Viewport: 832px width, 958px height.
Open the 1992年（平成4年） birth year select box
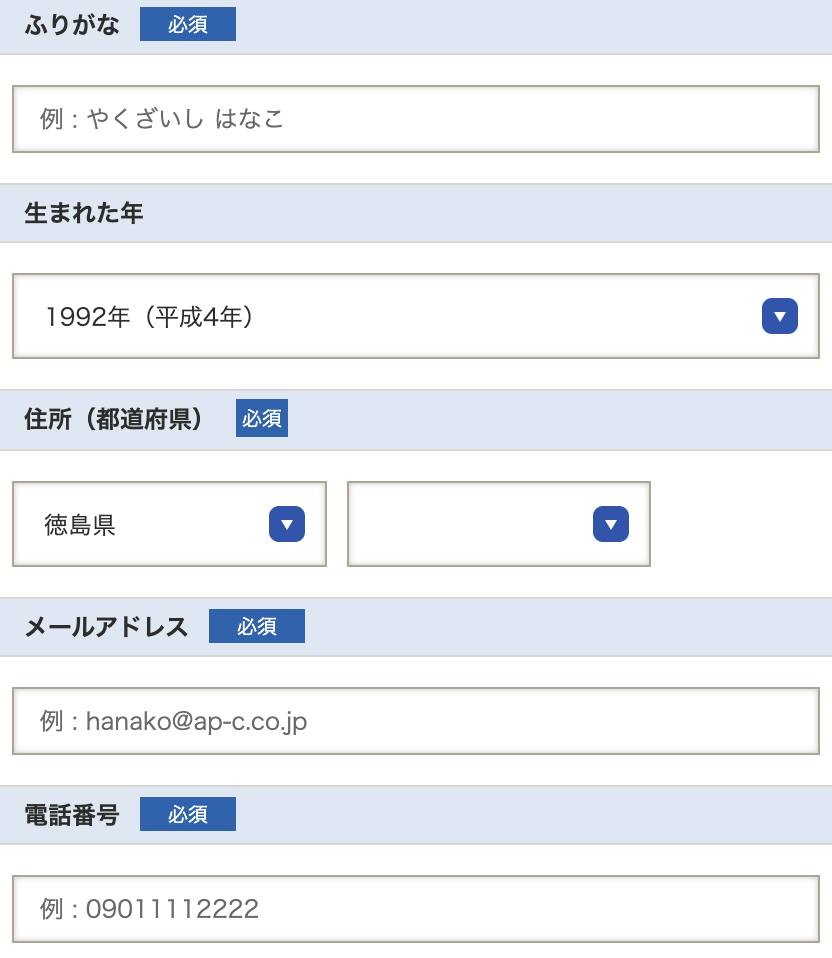pos(400,317)
